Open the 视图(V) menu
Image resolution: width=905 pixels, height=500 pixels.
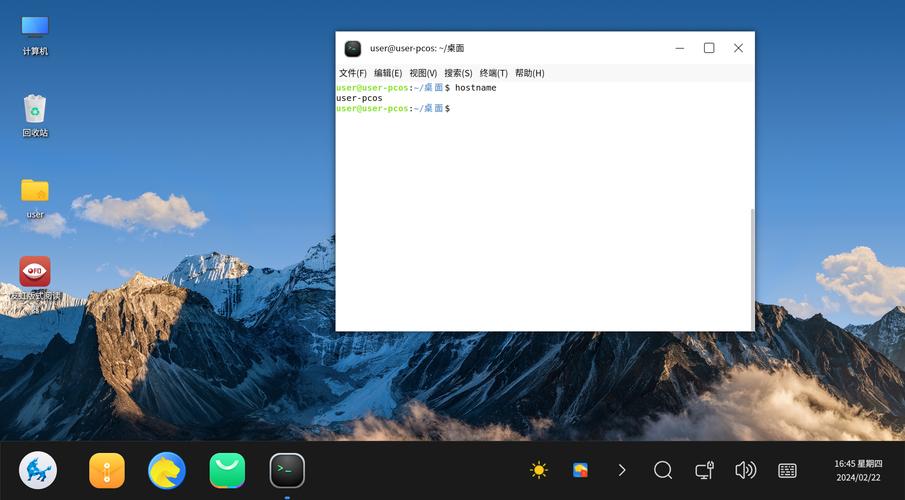click(423, 73)
